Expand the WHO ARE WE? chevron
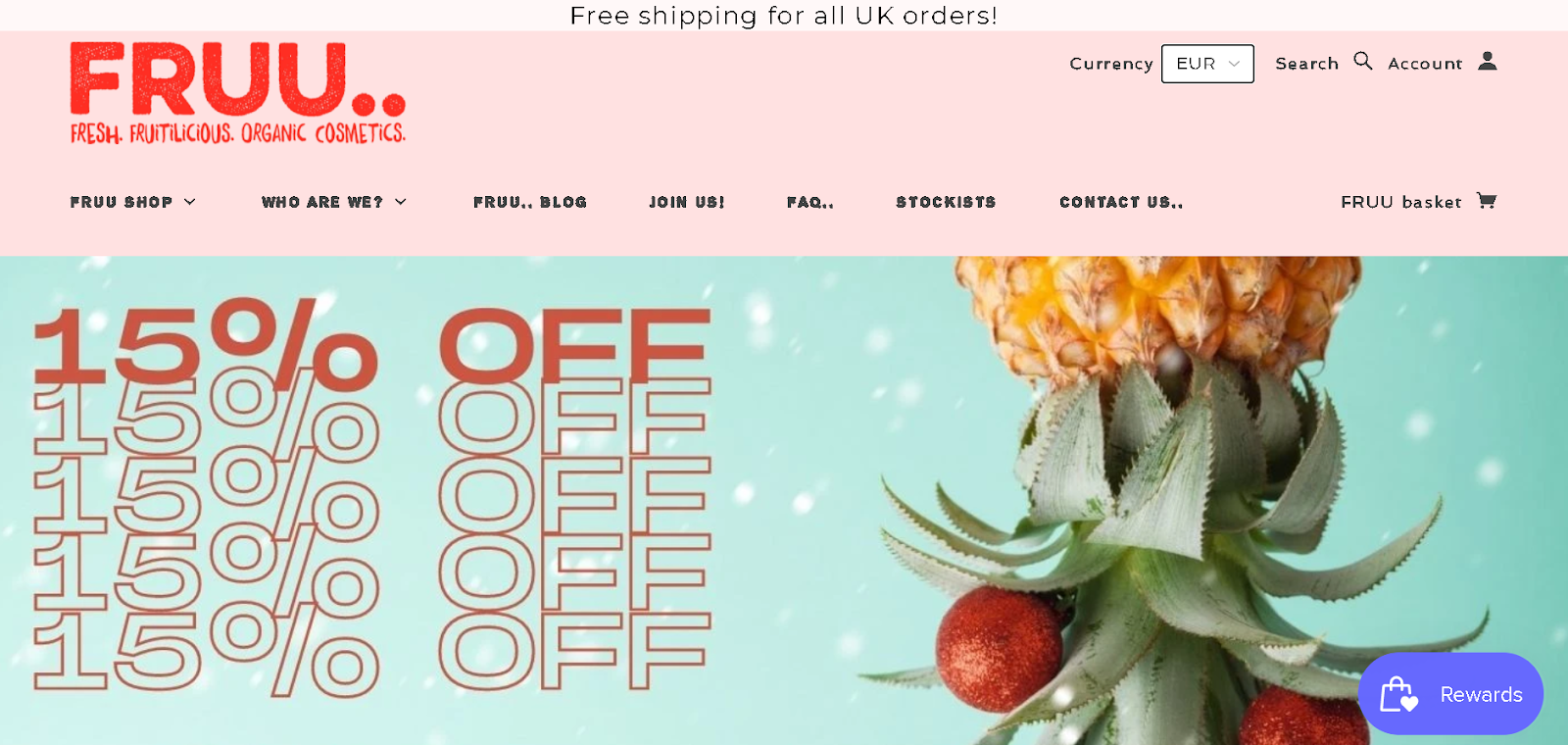The height and width of the screenshot is (745, 1568). (x=401, y=202)
